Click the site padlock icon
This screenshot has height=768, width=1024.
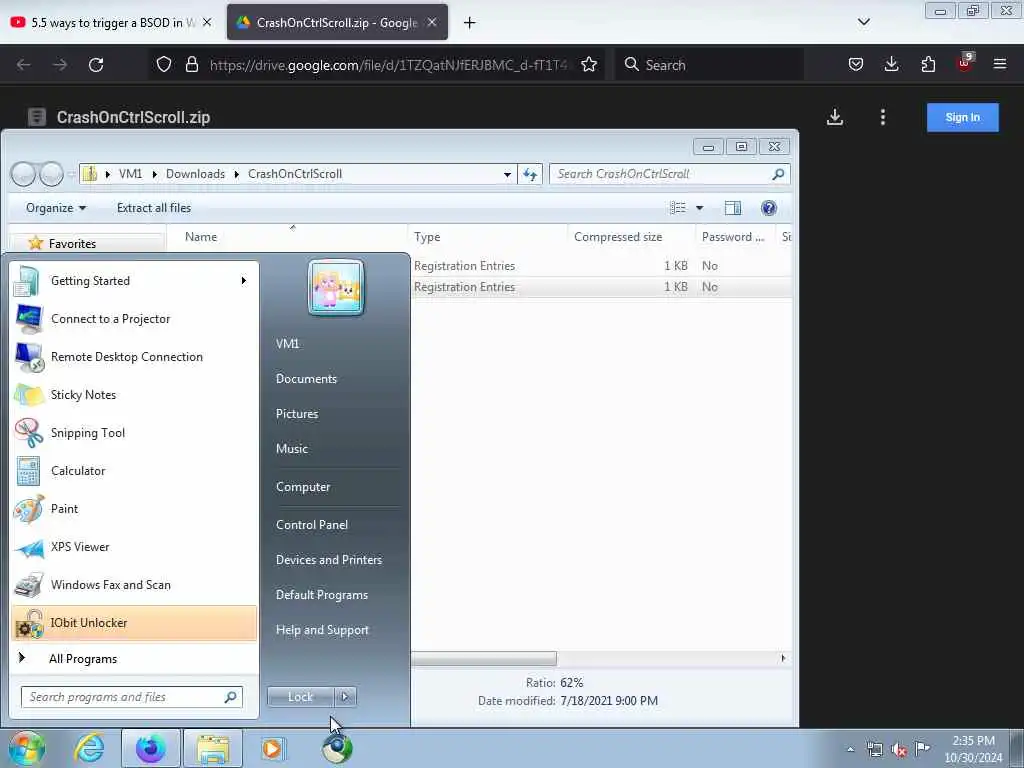(191, 65)
